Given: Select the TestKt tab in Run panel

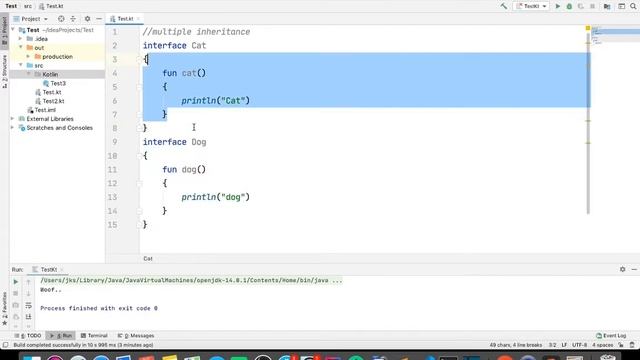Looking at the screenshot, I should (x=49, y=270).
